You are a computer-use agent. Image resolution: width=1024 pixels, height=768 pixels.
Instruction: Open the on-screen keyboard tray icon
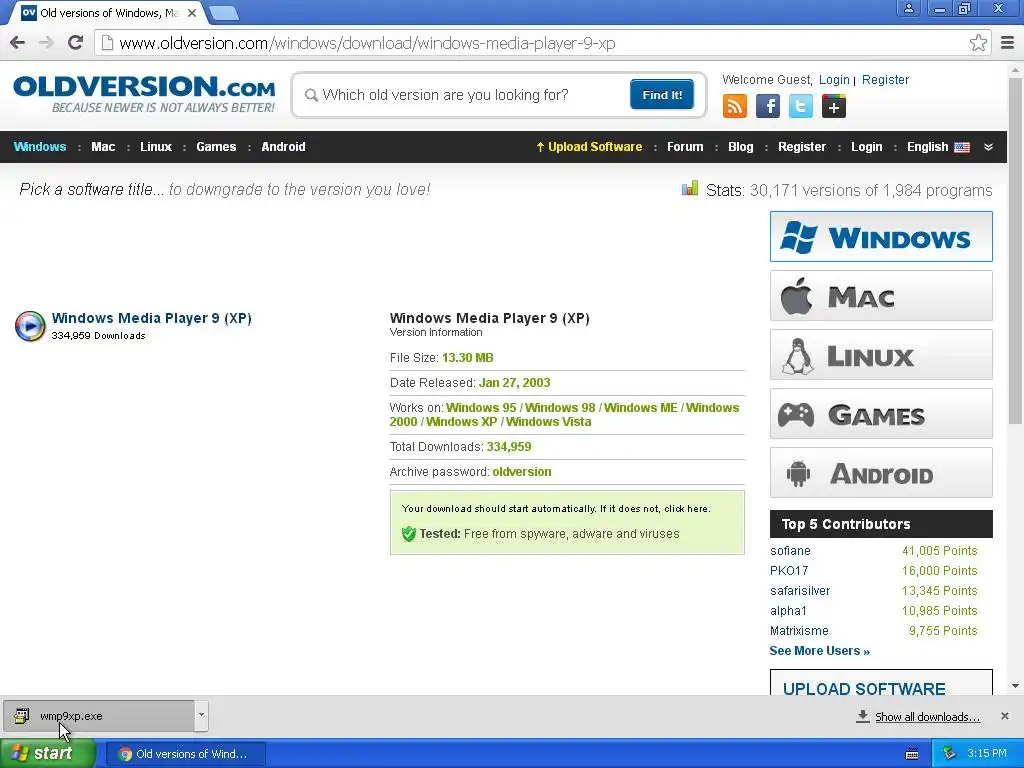coord(912,754)
